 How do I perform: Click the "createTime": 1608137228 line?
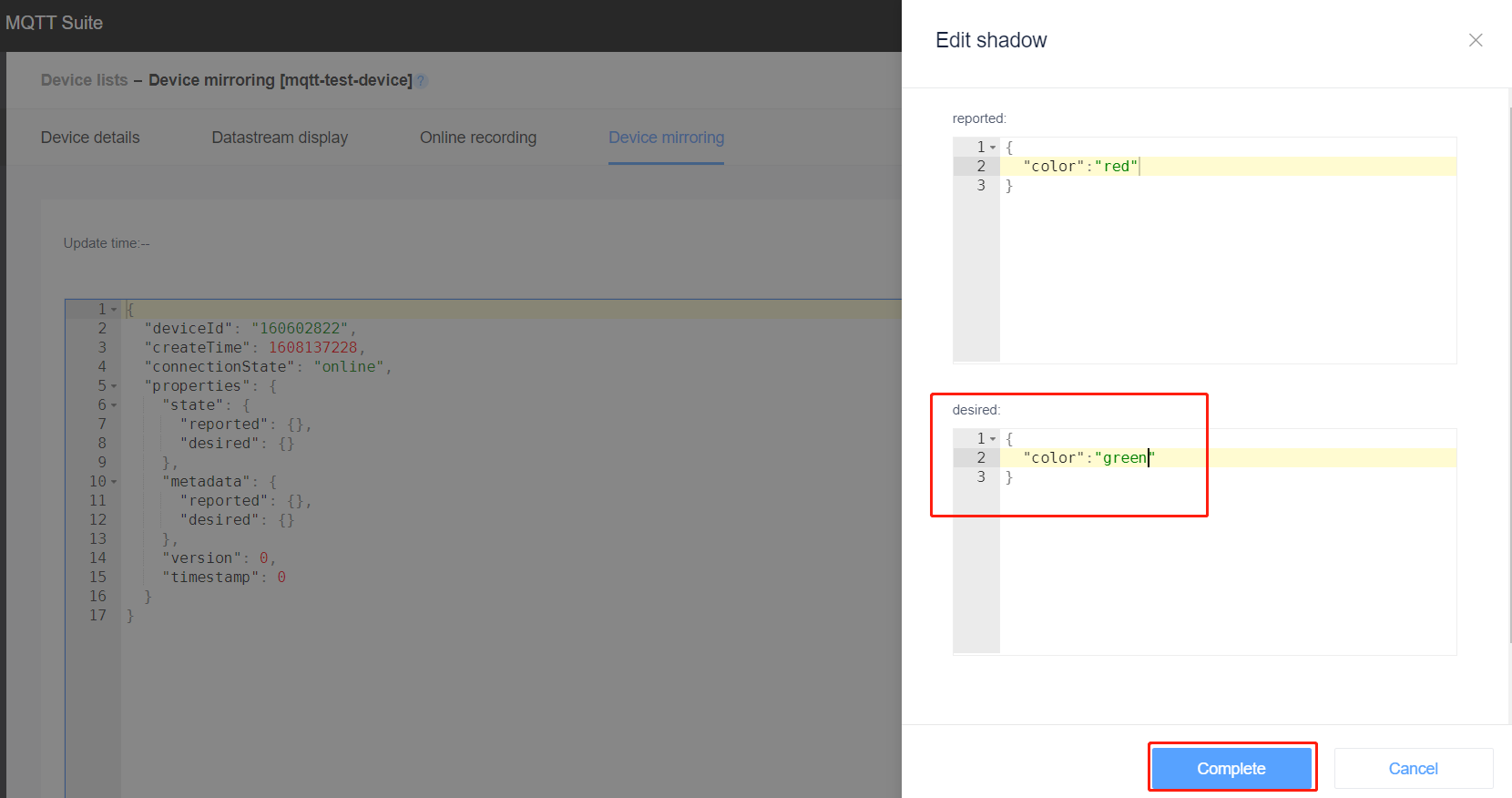coord(255,347)
